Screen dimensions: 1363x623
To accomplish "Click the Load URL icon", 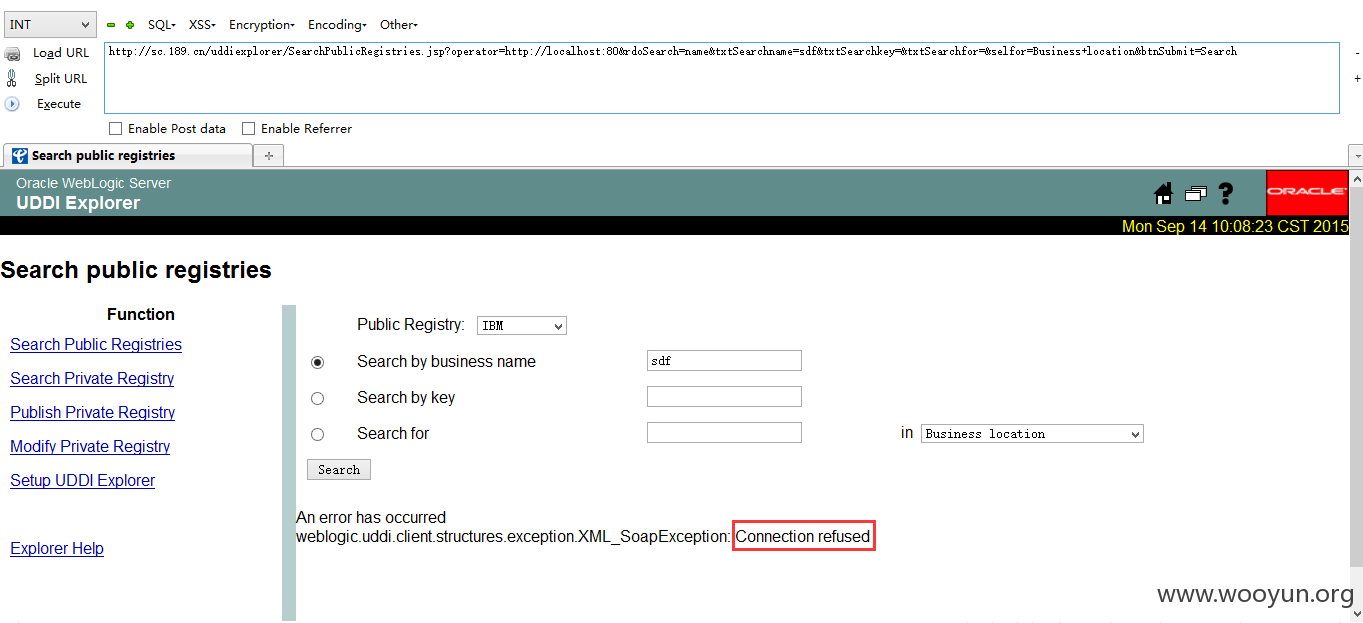I will click(x=12, y=53).
